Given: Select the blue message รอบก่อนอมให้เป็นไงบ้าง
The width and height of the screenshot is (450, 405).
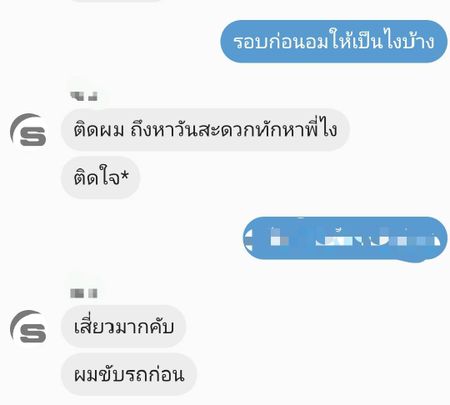Looking at the screenshot, I should (x=334, y=41).
